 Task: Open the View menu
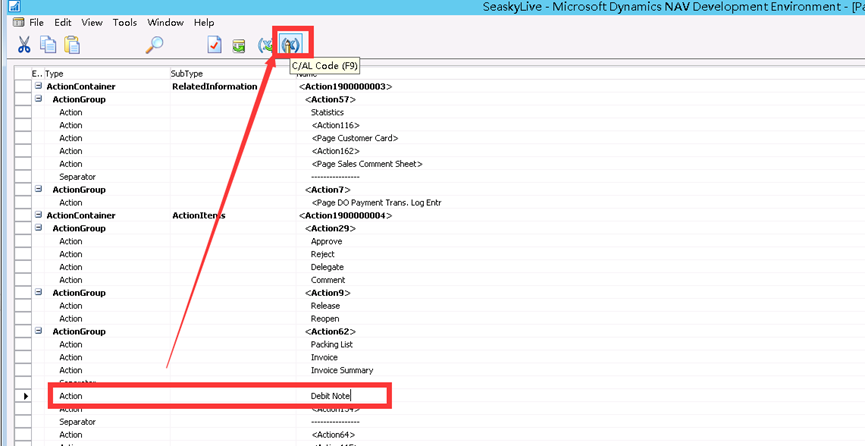pos(92,23)
